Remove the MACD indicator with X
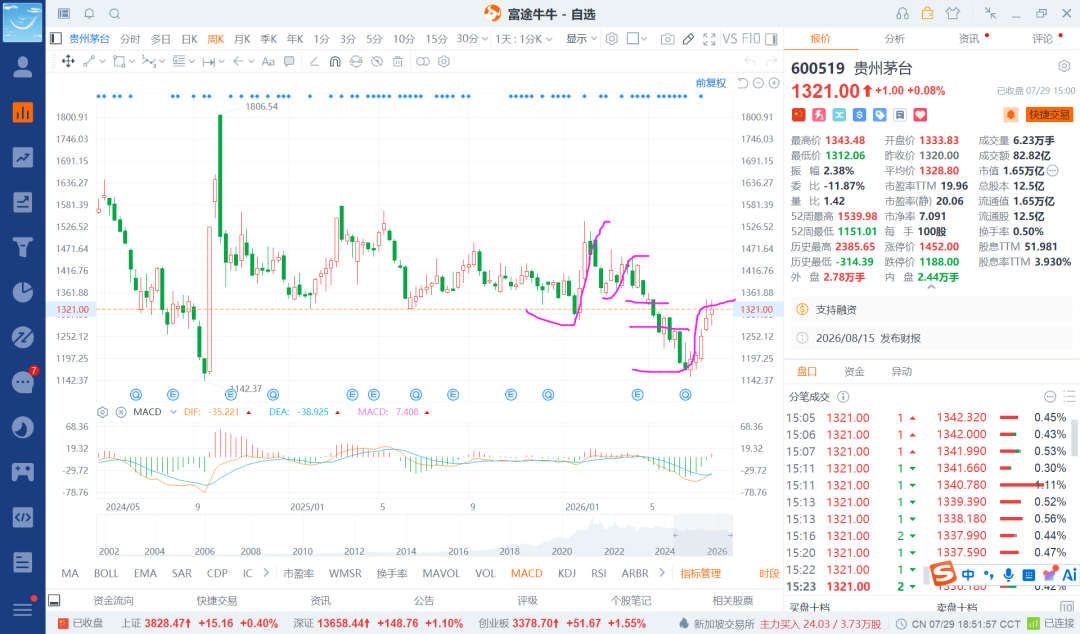The image size is (1080, 634). 121,412
